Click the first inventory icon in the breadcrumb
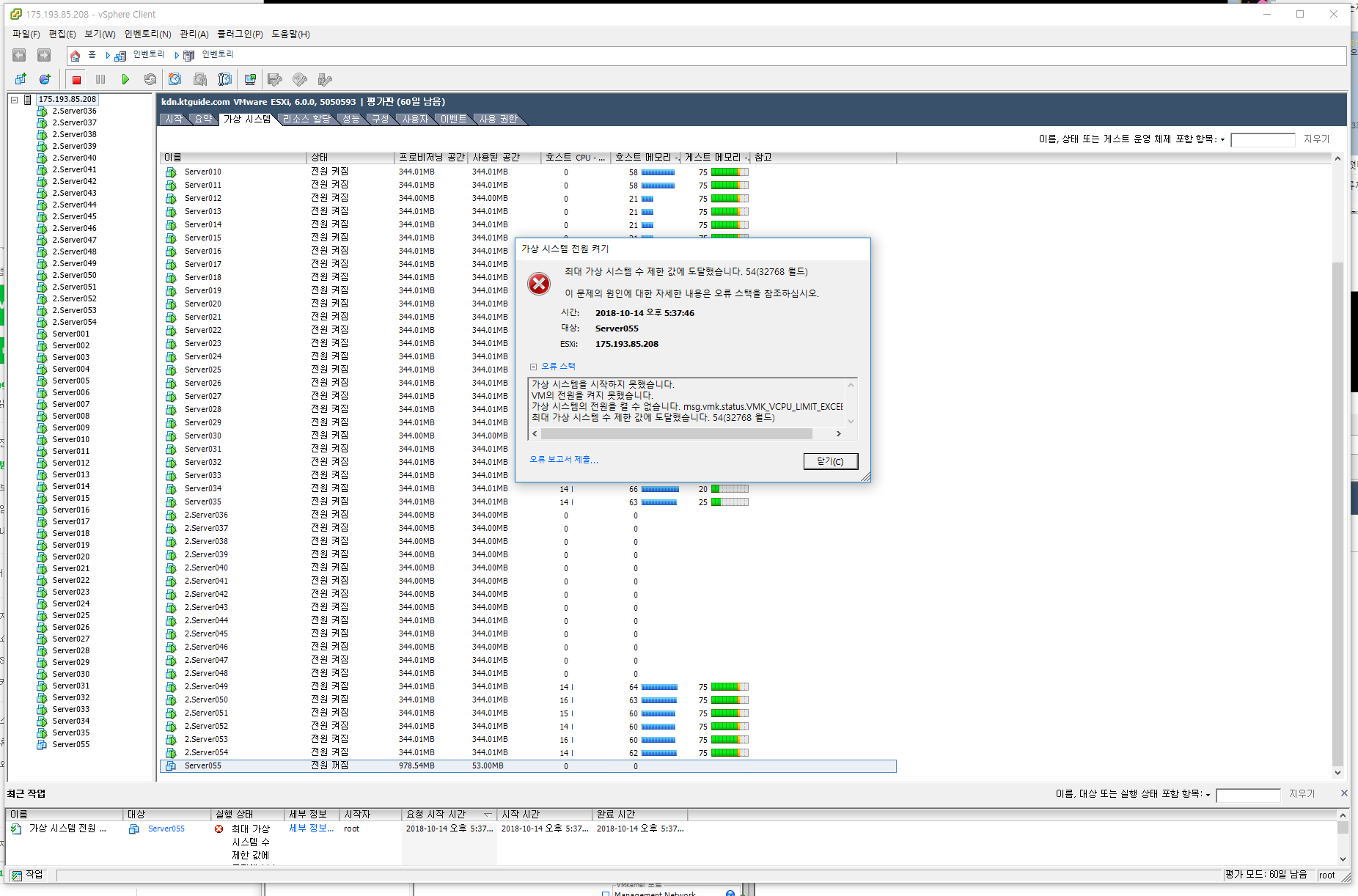 120,56
